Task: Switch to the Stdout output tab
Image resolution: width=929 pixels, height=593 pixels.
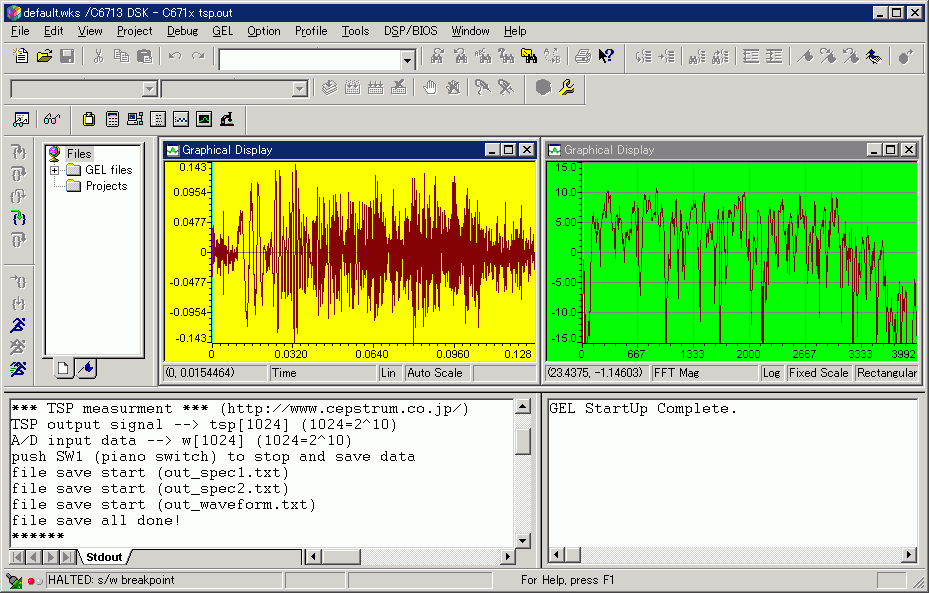Action: point(104,557)
